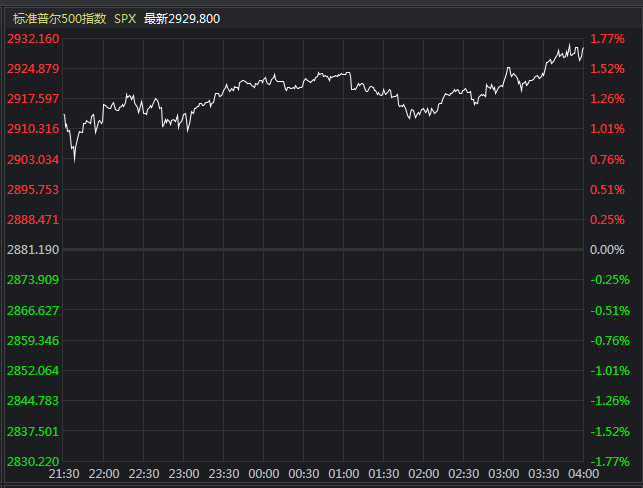Click the bottom -1.77% label

(x=610, y=461)
